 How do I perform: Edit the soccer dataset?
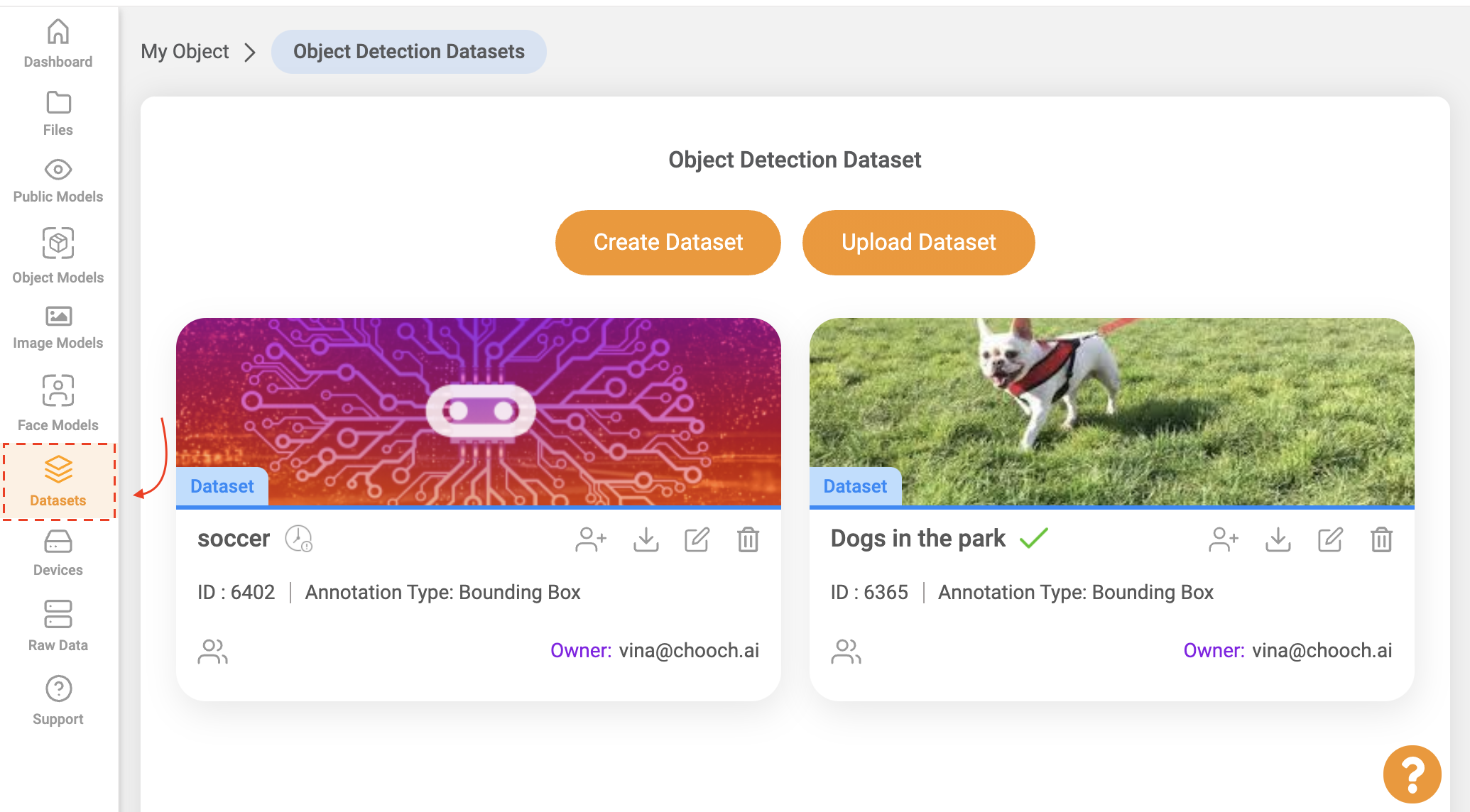(x=697, y=539)
